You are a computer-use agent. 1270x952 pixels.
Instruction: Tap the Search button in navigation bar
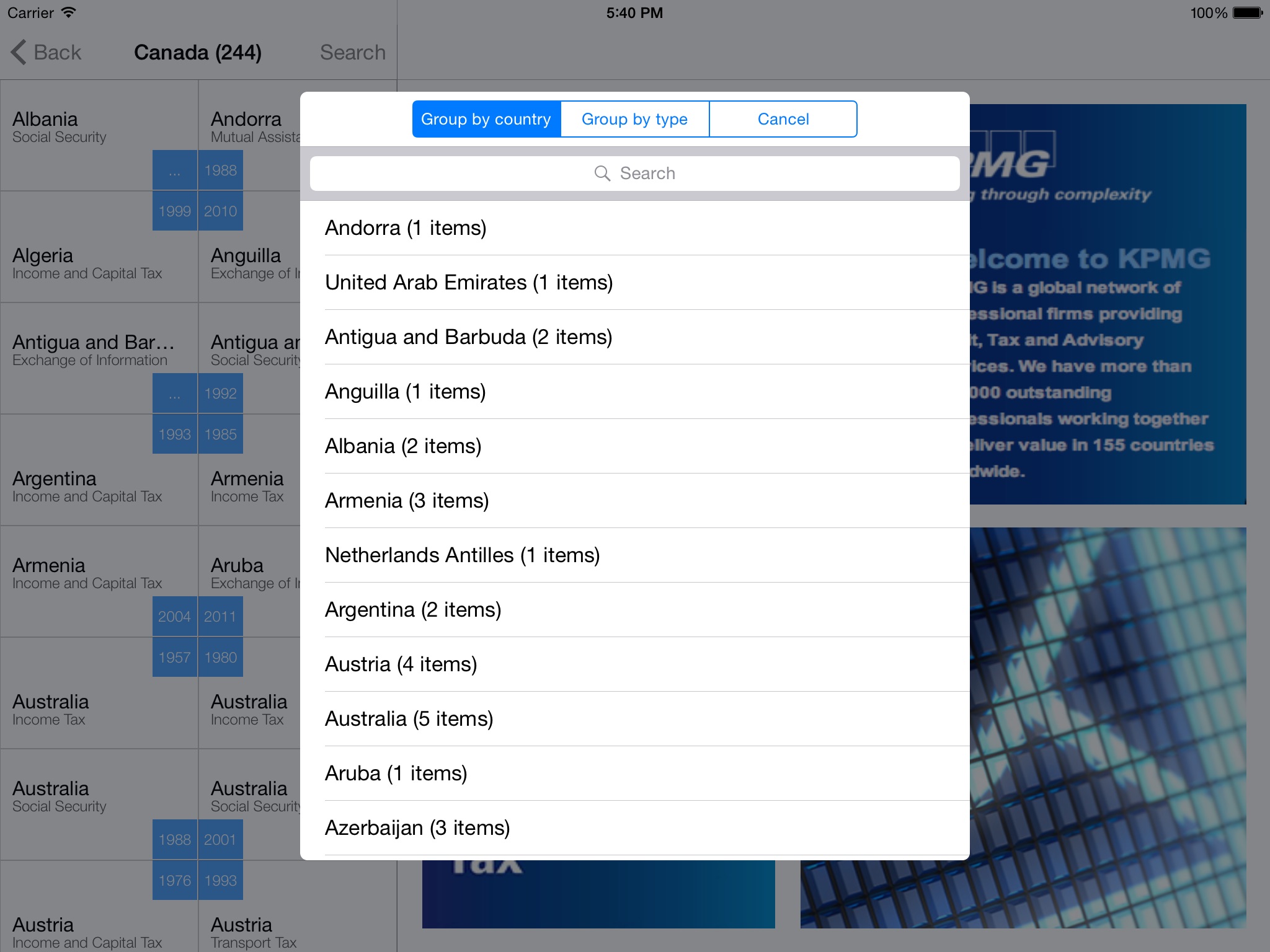[x=352, y=53]
